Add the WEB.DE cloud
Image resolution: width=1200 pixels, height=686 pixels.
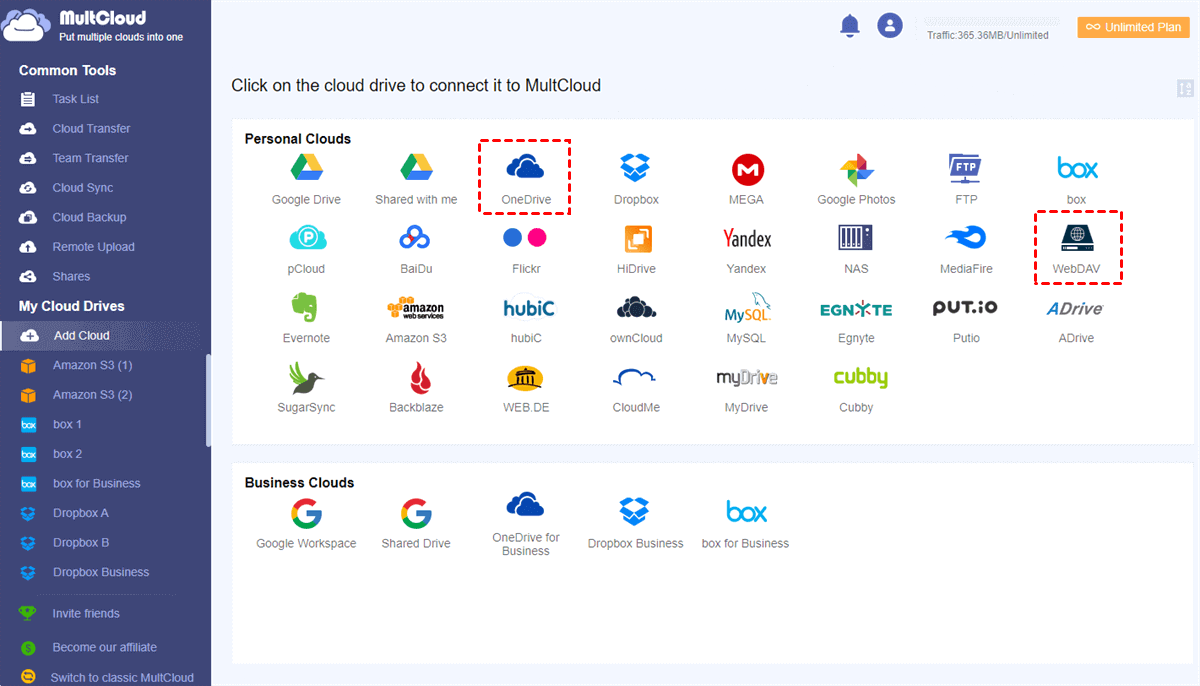pos(526,378)
